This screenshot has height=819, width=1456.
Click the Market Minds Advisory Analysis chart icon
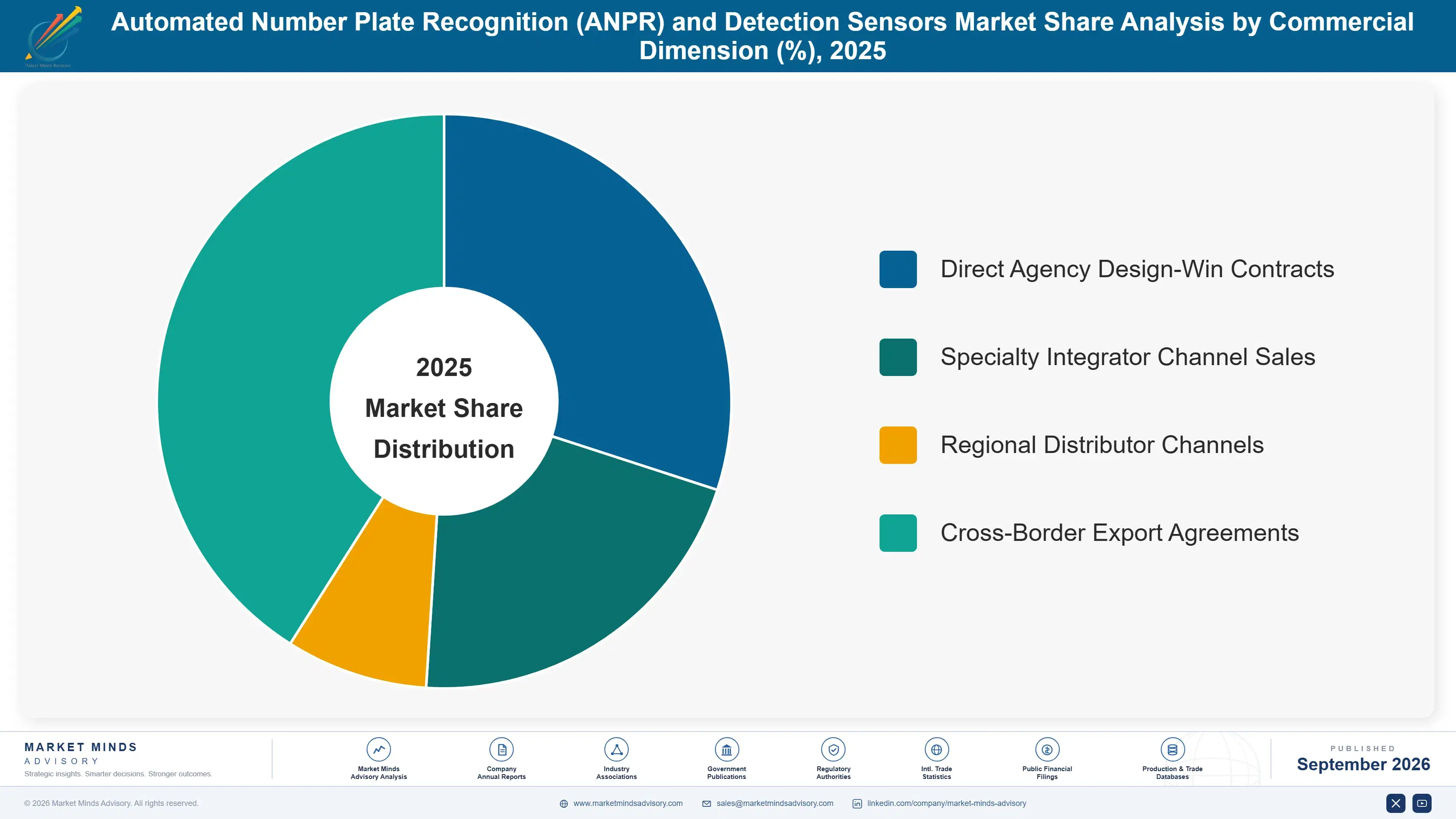tap(379, 749)
